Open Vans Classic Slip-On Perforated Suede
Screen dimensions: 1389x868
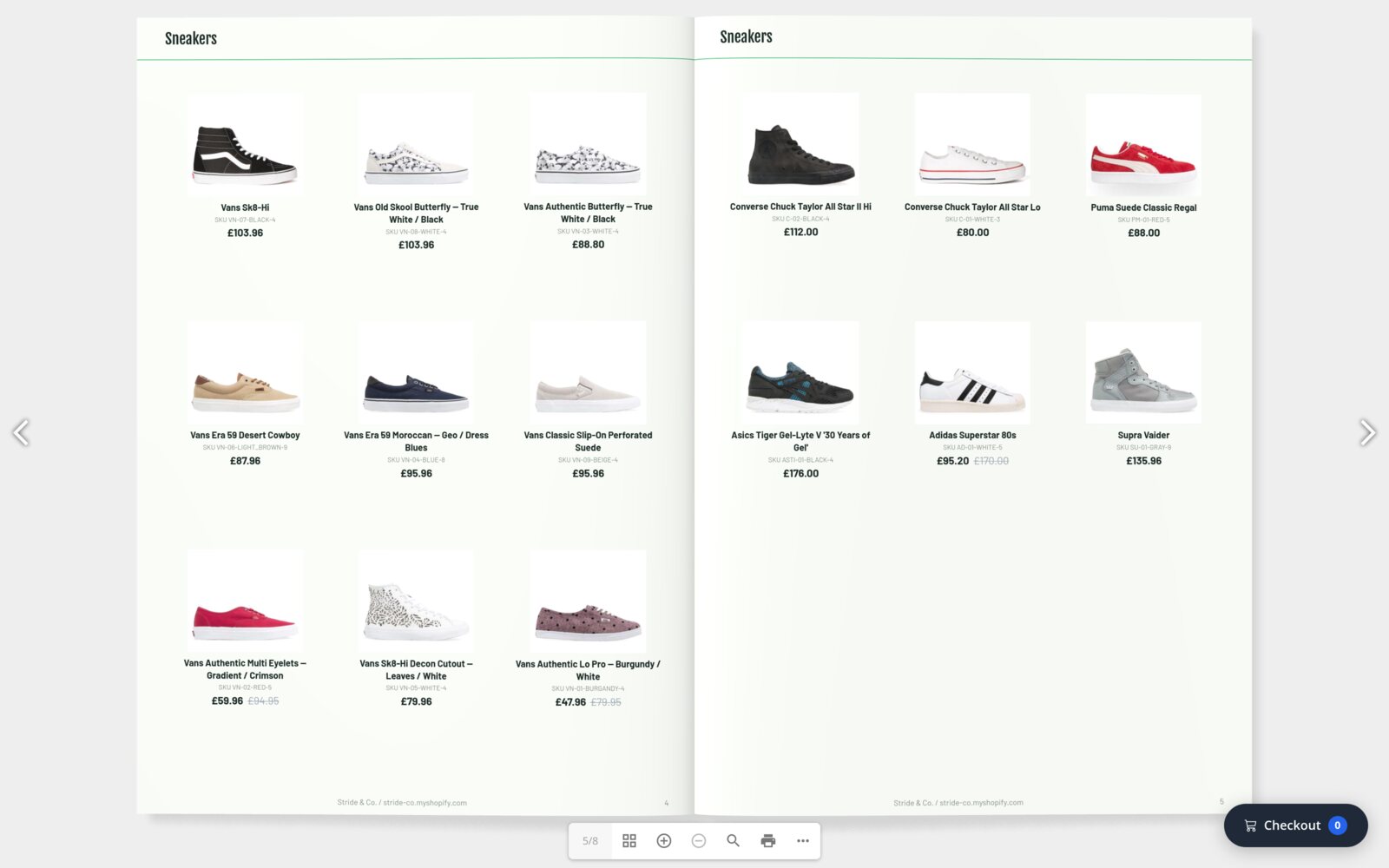[x=588, y=441]
